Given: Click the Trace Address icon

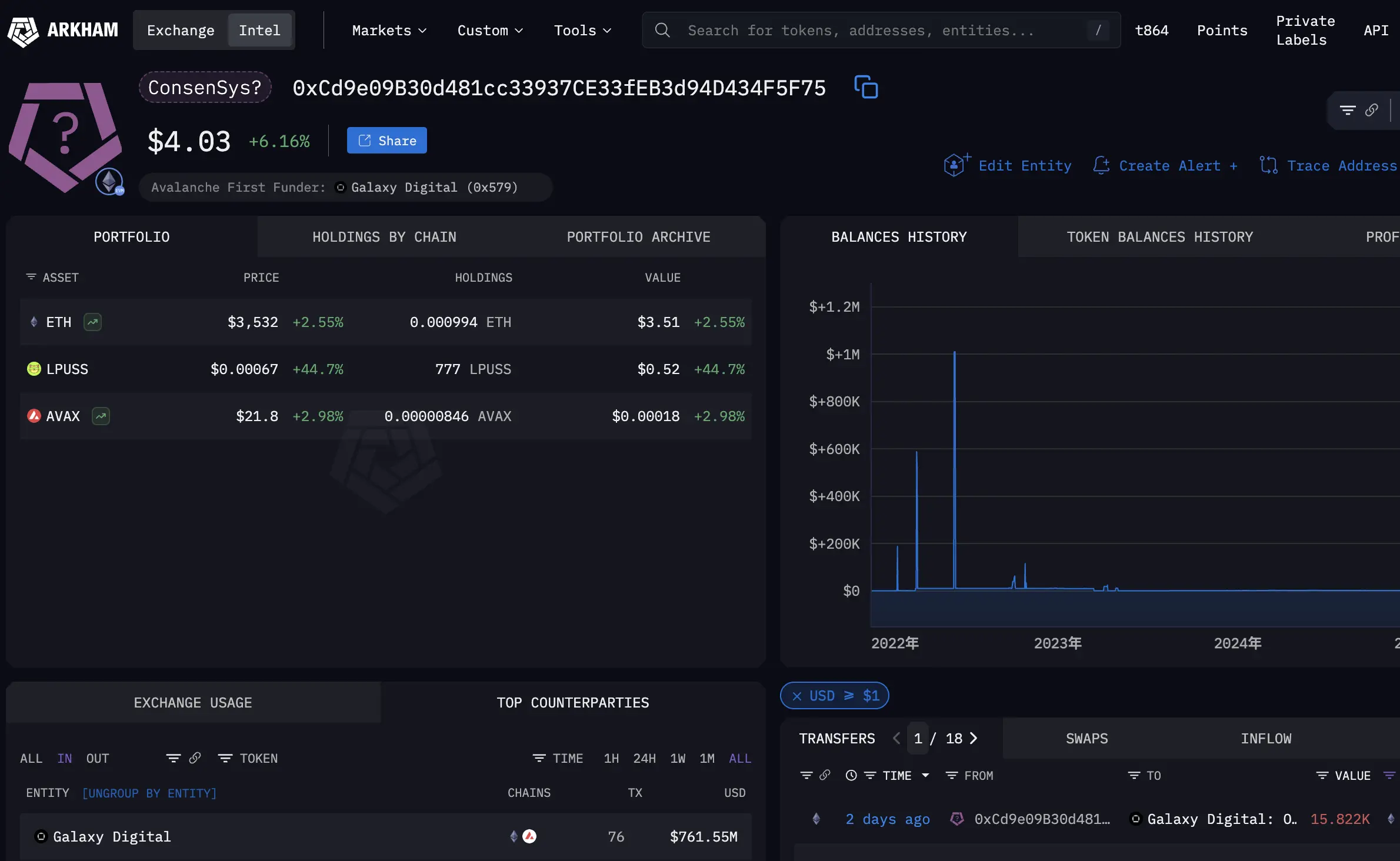Looking at the screenshot, I should click(x=1268, y=166).
